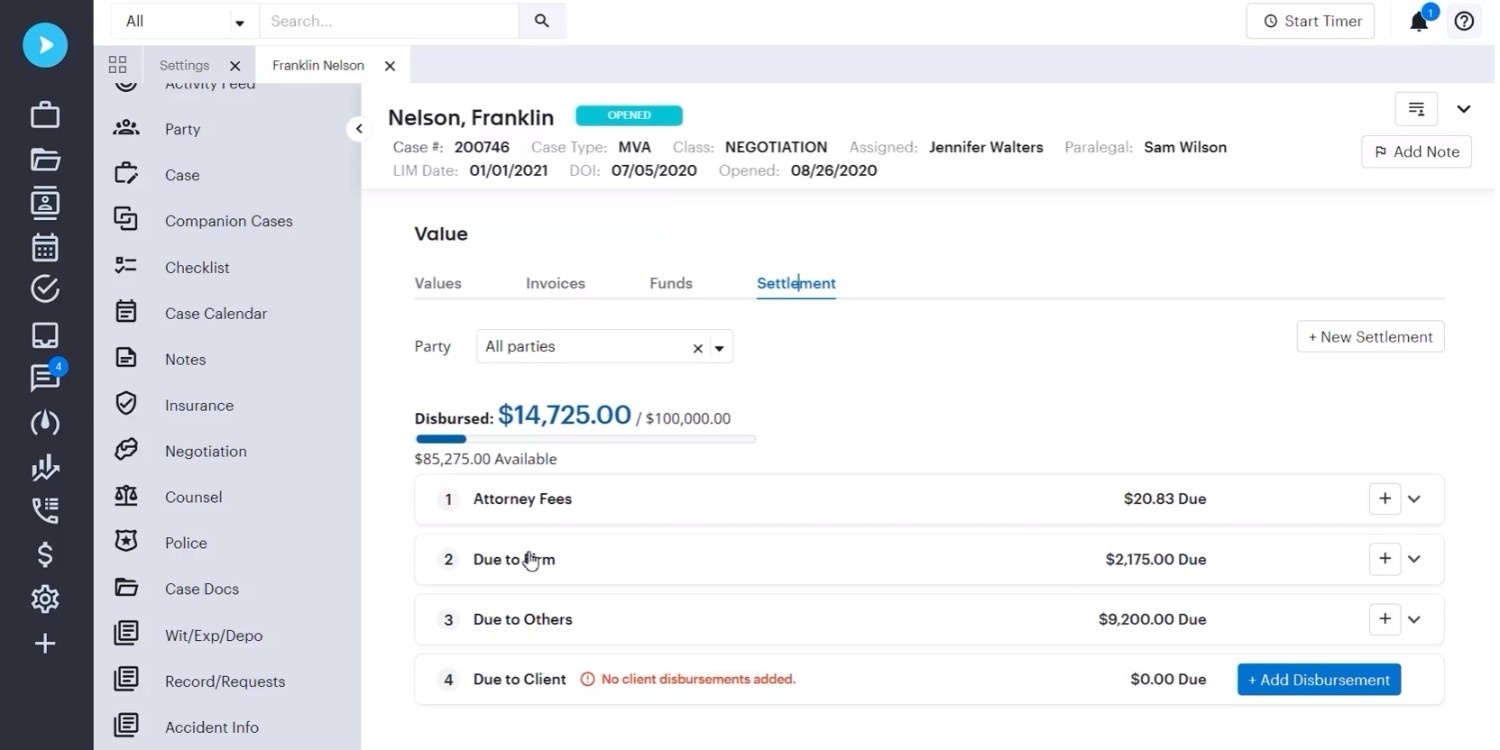This screenshot has width=1500, height=750.
Task: Expand the Attorney Fees disbursement row
Action: [1414, 498]
